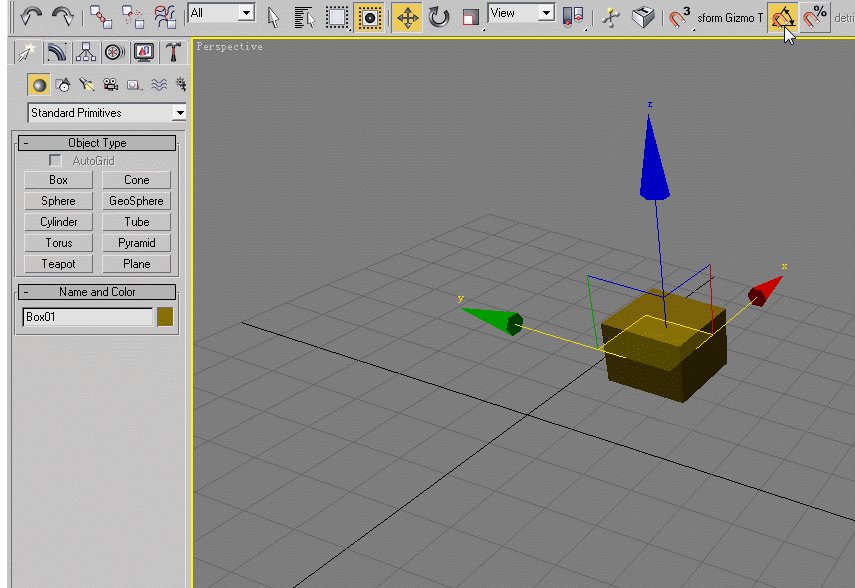The width and height of the screenshot is (855, 588).
Task: Switch to Select and Rotate tool
Action: tap(438, 17)
